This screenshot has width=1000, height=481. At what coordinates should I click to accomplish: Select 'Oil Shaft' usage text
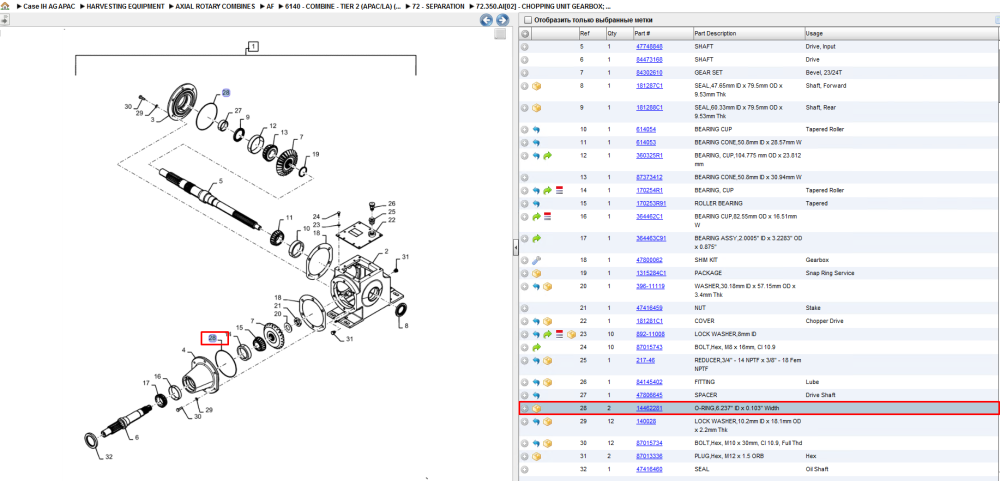click(x=817, y=469)
